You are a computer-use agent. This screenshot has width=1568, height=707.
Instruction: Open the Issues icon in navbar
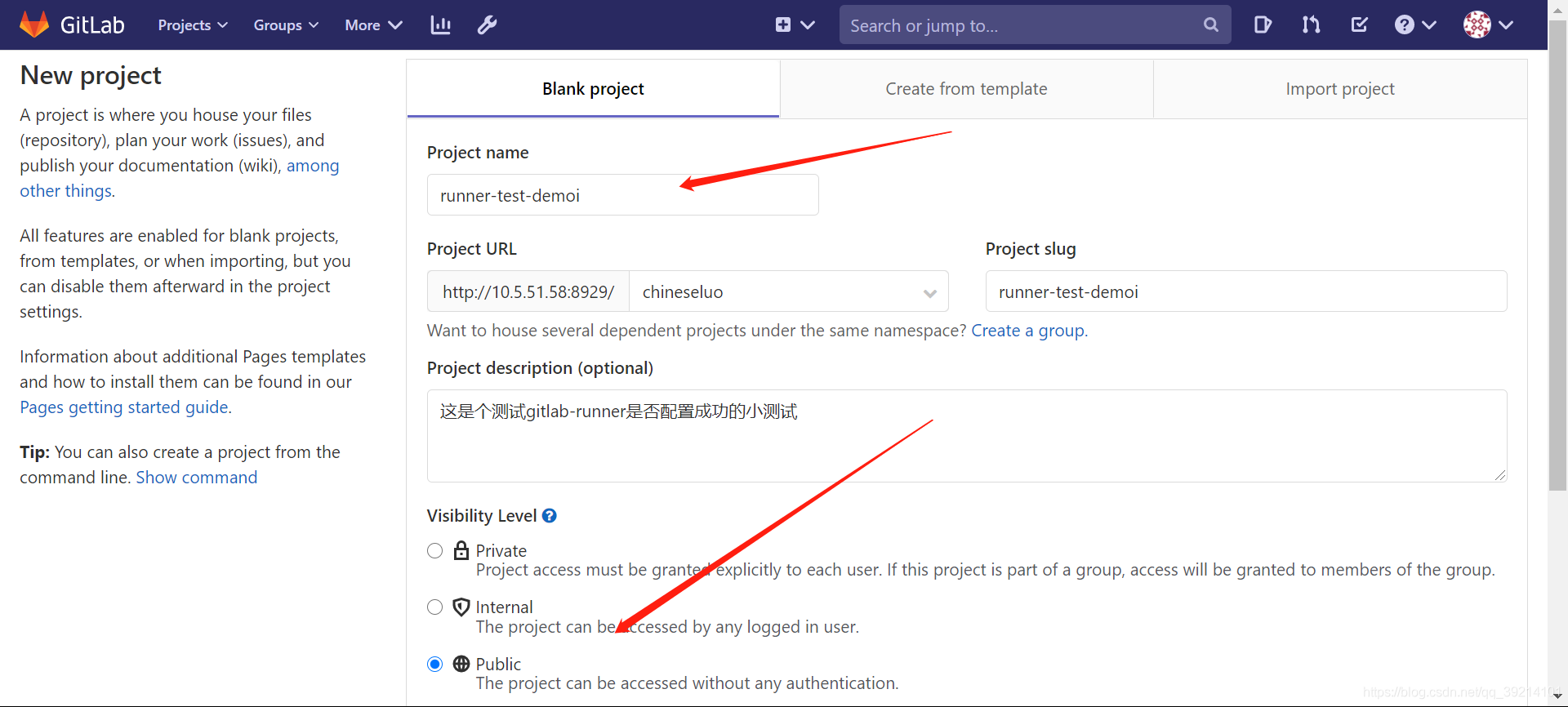point(1263,24)
